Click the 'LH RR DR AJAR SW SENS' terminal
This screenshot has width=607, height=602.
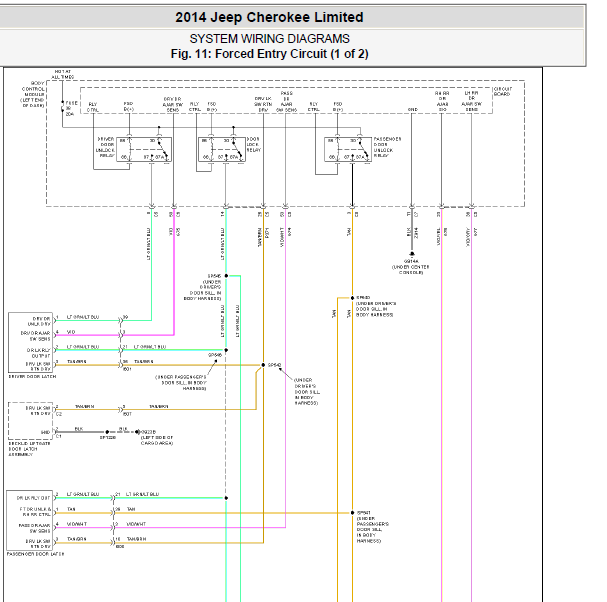(471, 101)
